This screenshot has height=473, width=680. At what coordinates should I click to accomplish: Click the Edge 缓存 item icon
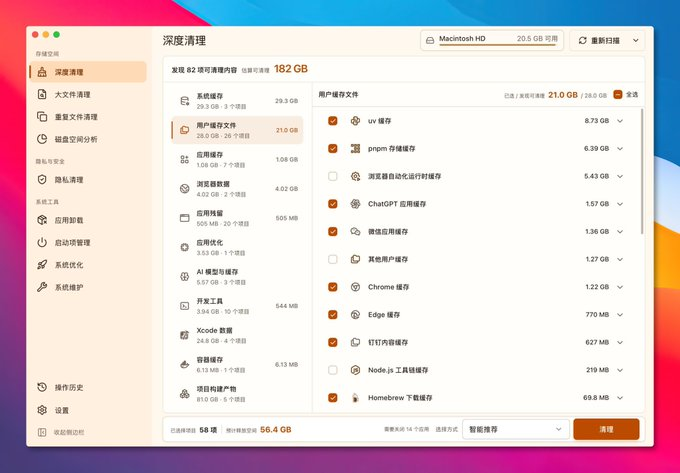click(x=355, y=315)
